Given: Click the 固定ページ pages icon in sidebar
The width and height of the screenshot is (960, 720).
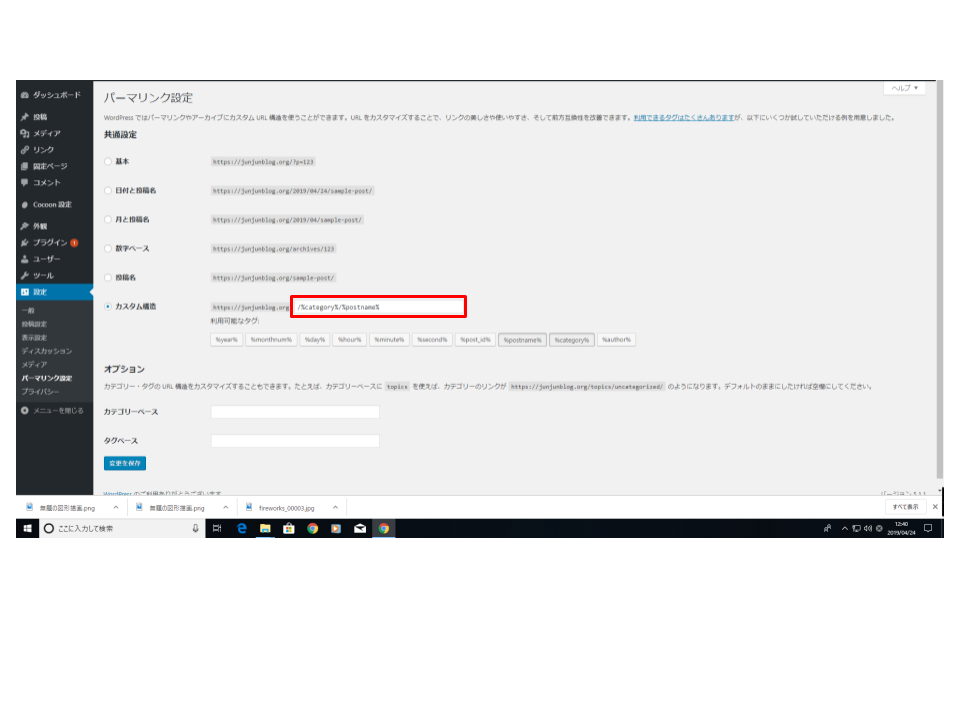Looking at the screenshot, I should coord(24,167).
